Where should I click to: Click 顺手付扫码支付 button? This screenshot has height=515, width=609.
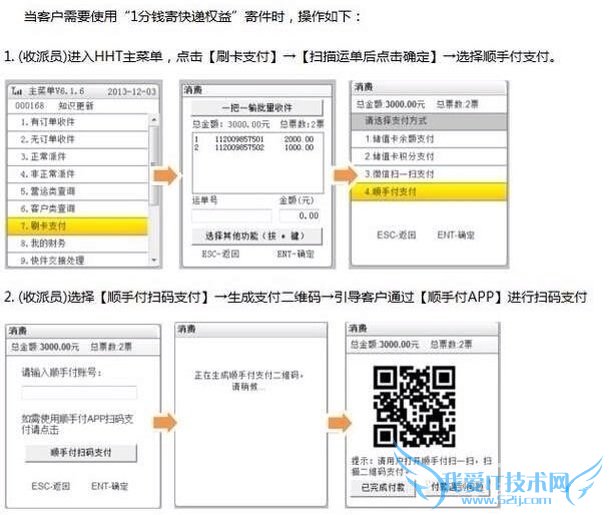[x=81, y=452]
